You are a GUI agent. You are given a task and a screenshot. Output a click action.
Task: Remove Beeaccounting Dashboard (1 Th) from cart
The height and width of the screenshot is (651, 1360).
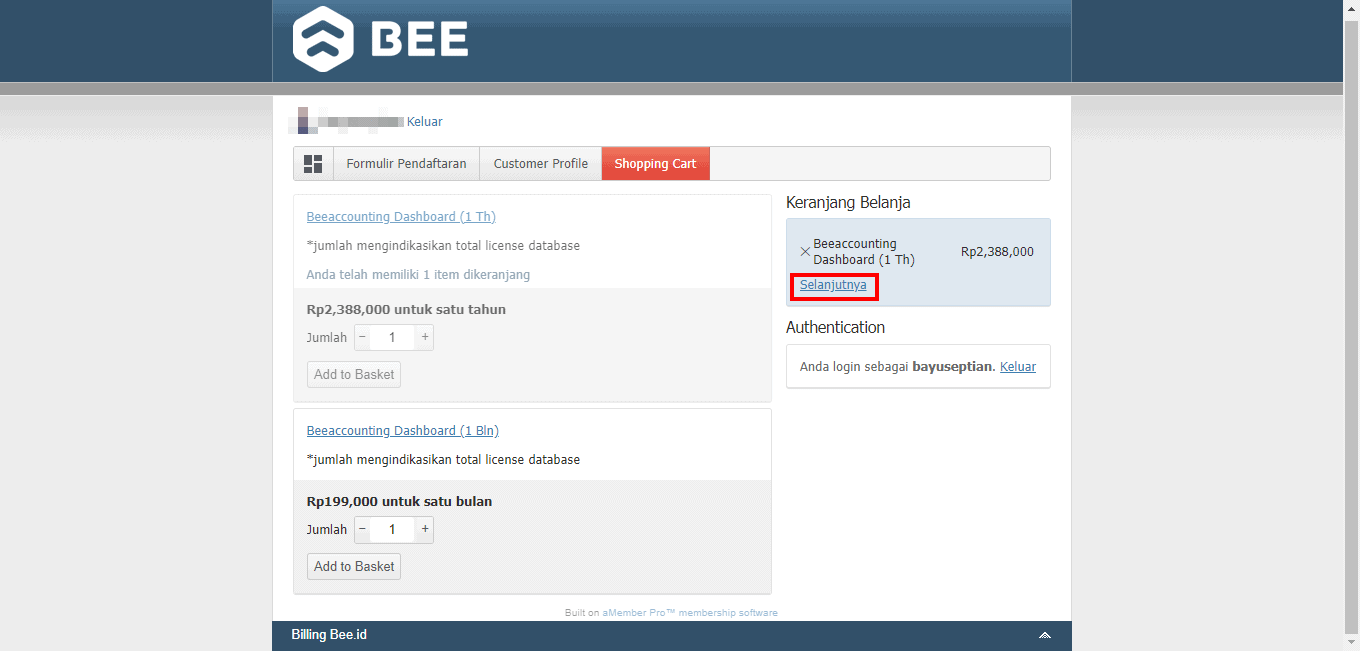click(x=805, y=252)
